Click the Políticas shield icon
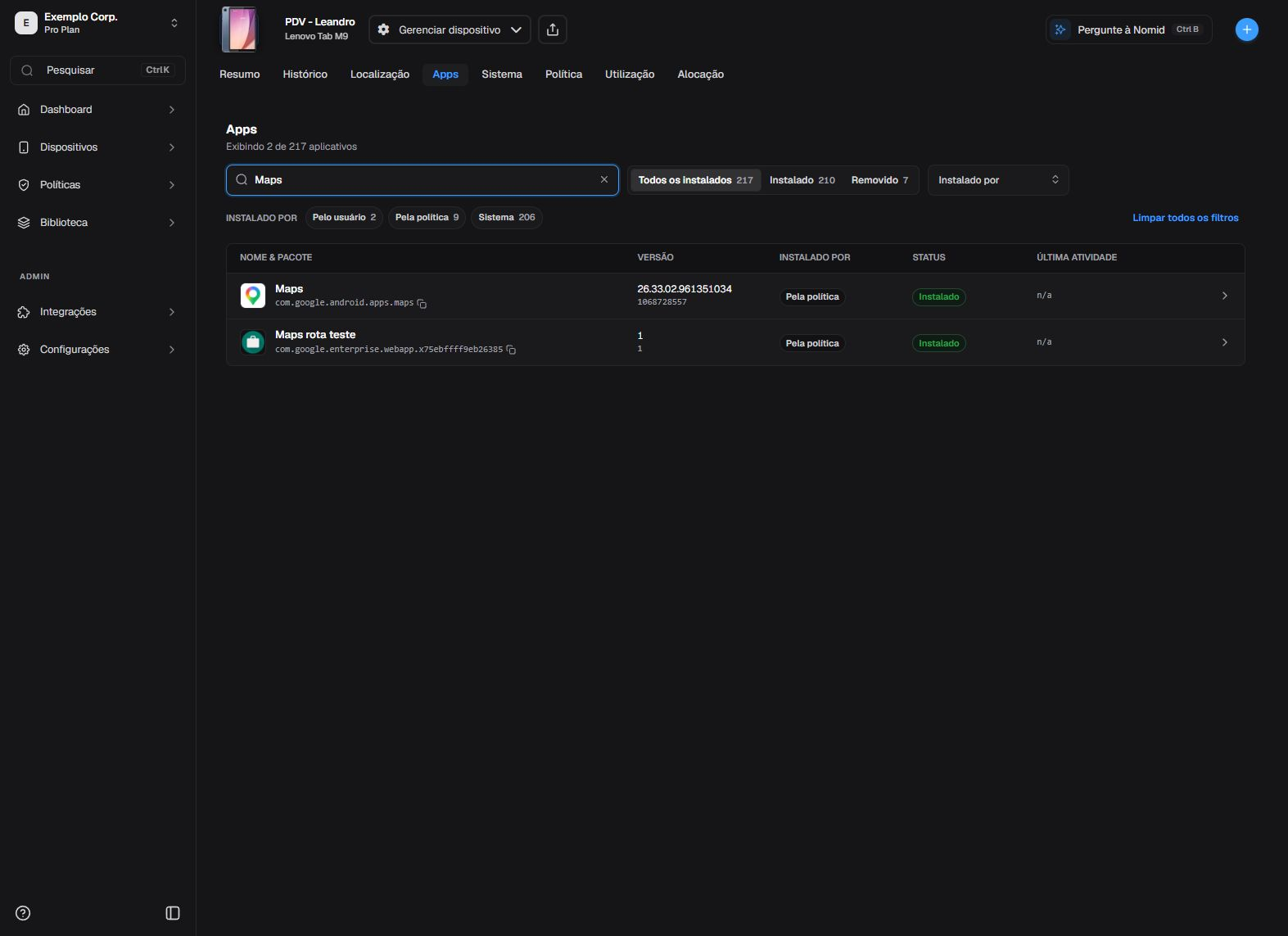The width and height of the screenshot is (1288, 936). (24, 185)
